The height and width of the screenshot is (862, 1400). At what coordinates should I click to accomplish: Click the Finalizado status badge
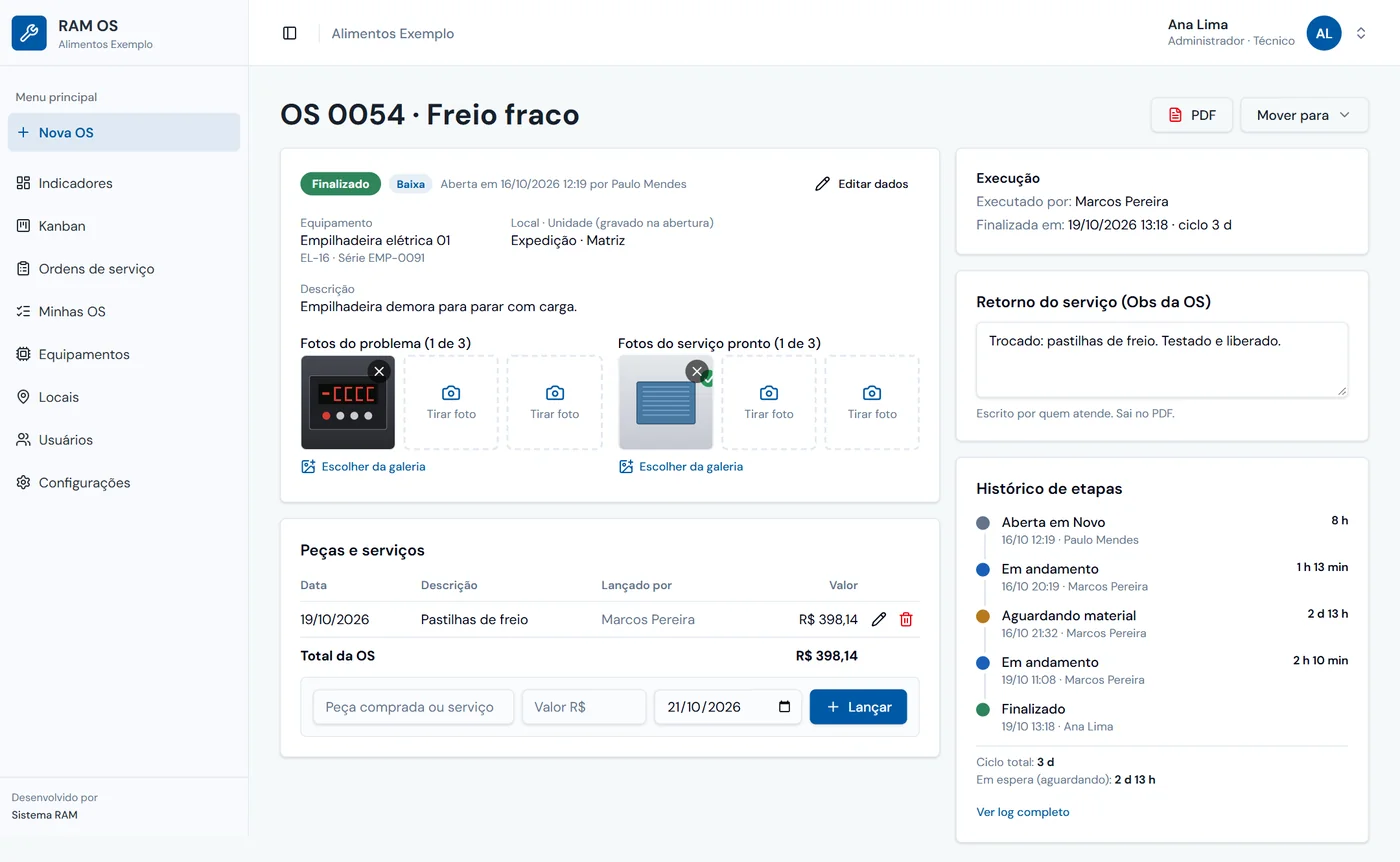(341, 184)
